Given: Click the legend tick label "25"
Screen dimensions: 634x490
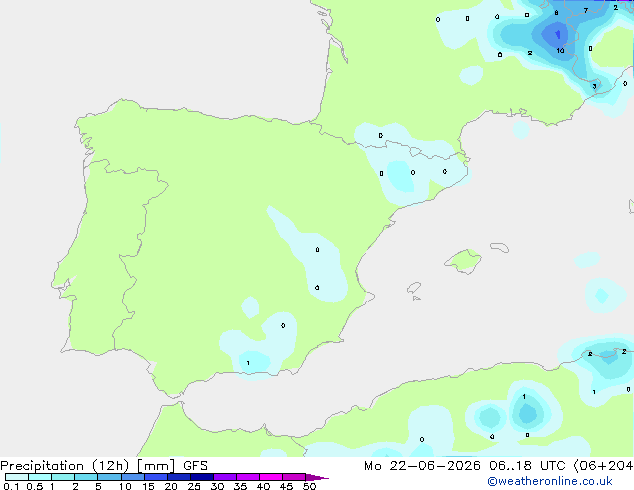Looking at the screenshot, I should [x=194, y=486].
